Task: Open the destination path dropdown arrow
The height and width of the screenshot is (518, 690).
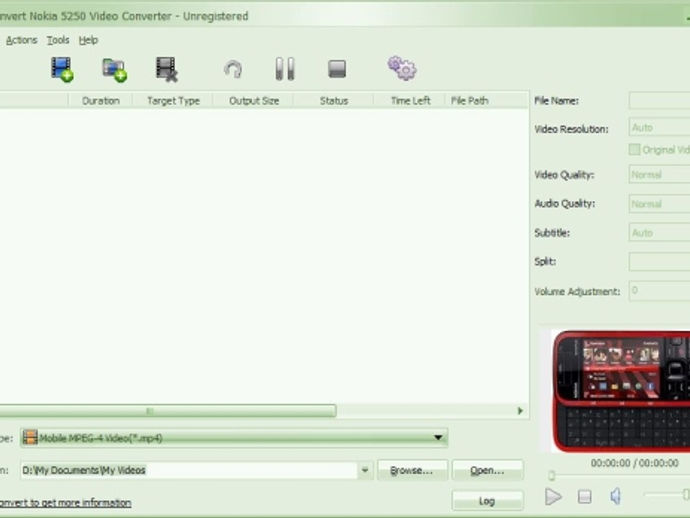Action: pos(365,470)
